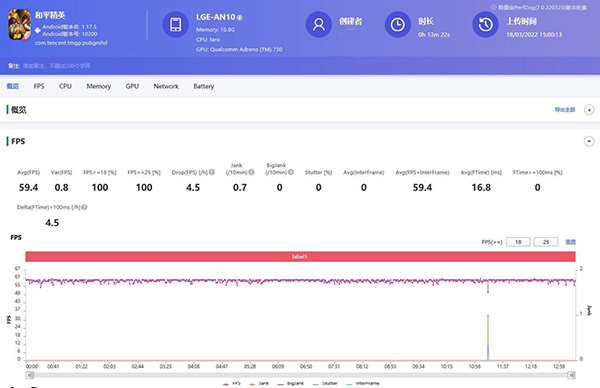Collapse the FPS section arrow
Viewport: 600px width, 388px height.
589,141
